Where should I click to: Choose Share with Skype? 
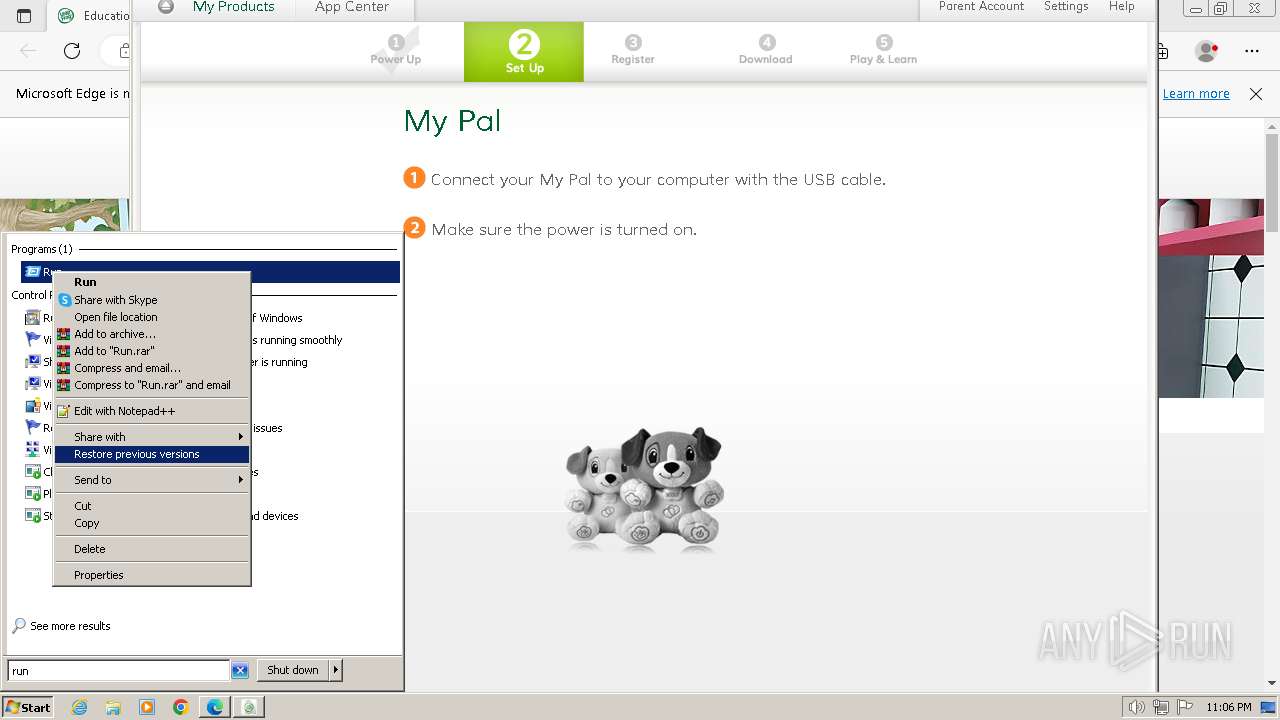pyautogui.click(x=115, y=300)
